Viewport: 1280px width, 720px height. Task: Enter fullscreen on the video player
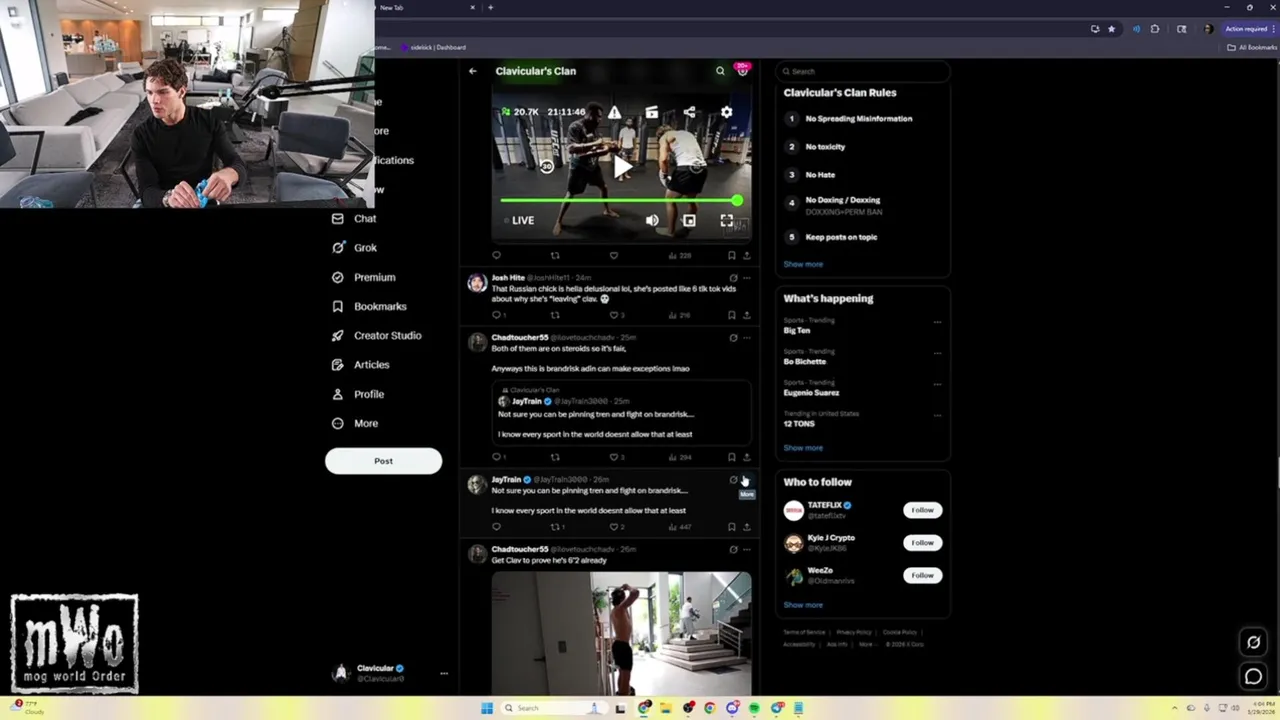[x=727, y=220]
